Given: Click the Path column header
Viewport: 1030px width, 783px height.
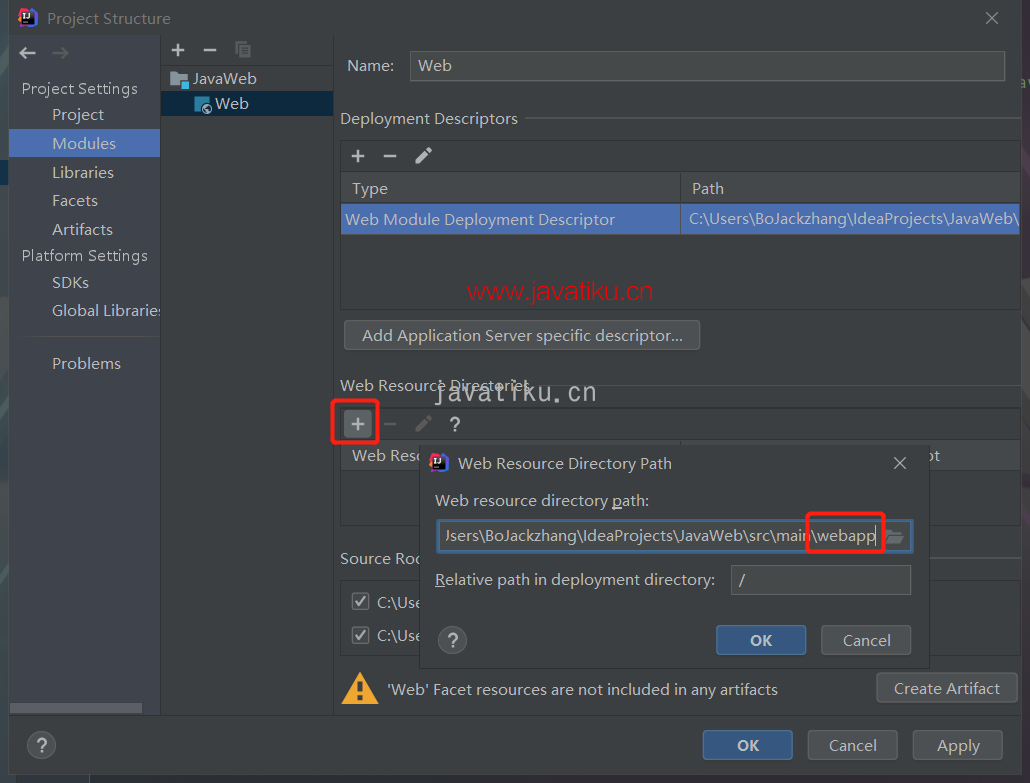Looking at the screenshot, I should click(850, 189).
